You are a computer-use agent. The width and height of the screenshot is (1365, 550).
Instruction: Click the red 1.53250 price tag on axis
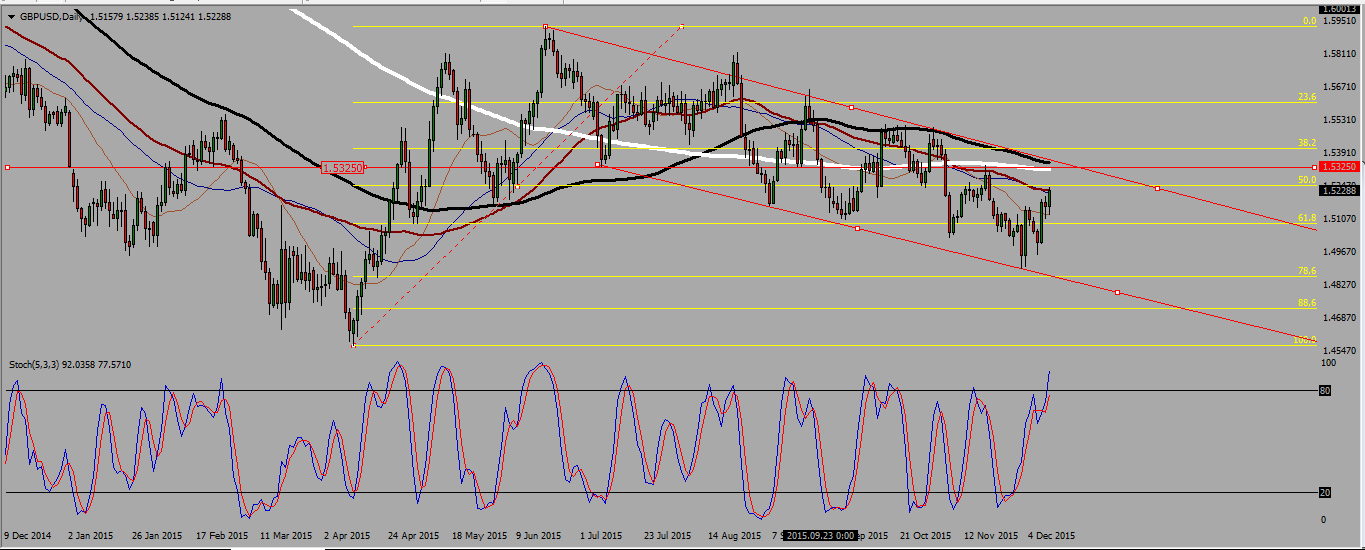click(1339, 167)
